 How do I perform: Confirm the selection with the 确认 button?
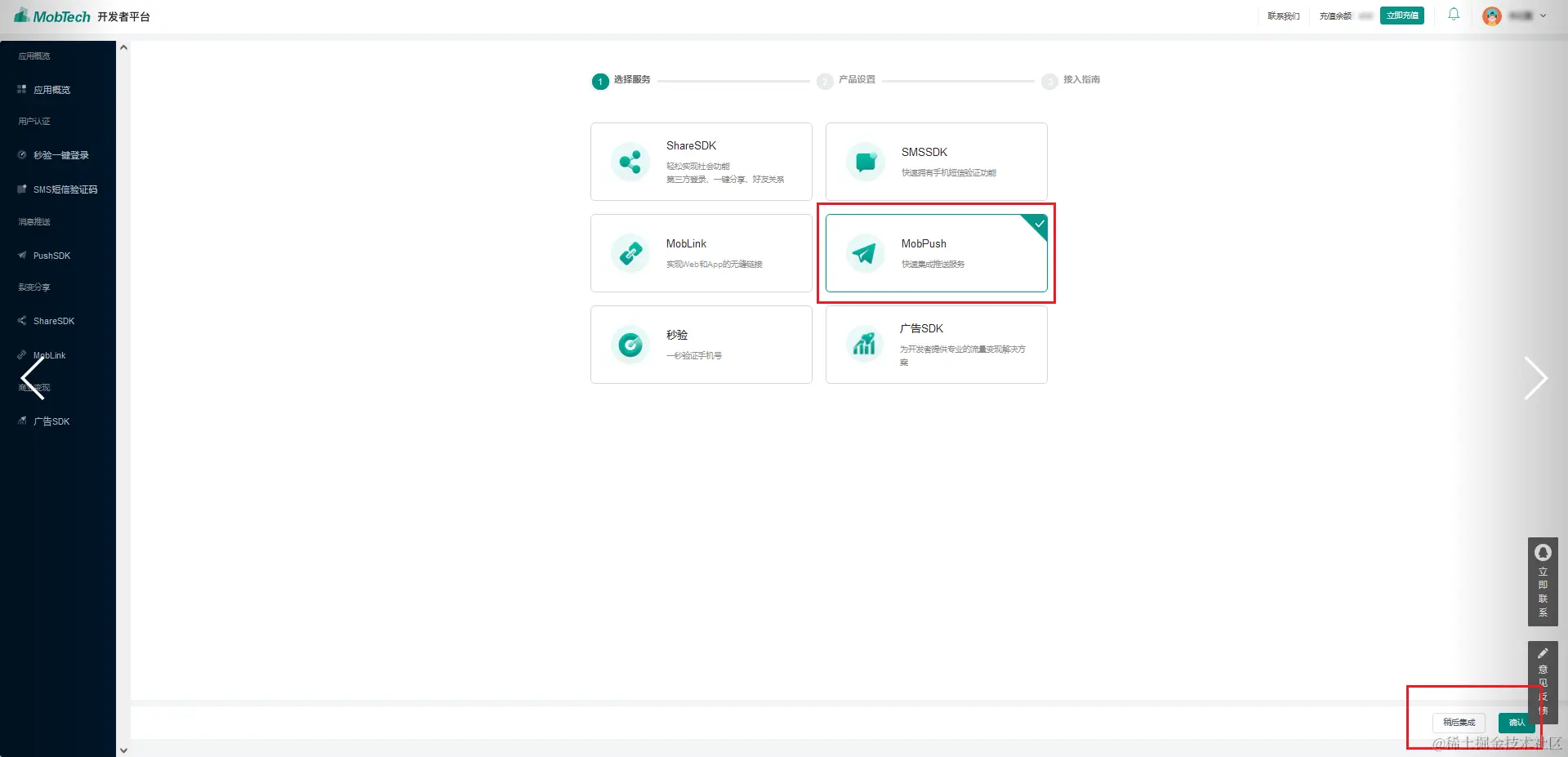1517,723
